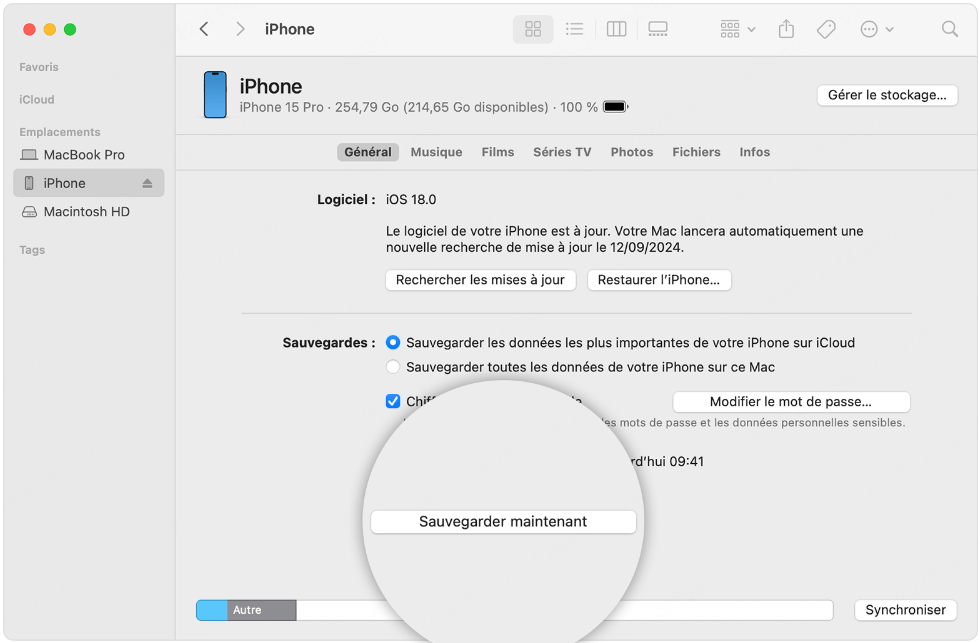Switch to icon grid view
The width and height of the screenshot is (980, 643).
click(x=533, y=29)
